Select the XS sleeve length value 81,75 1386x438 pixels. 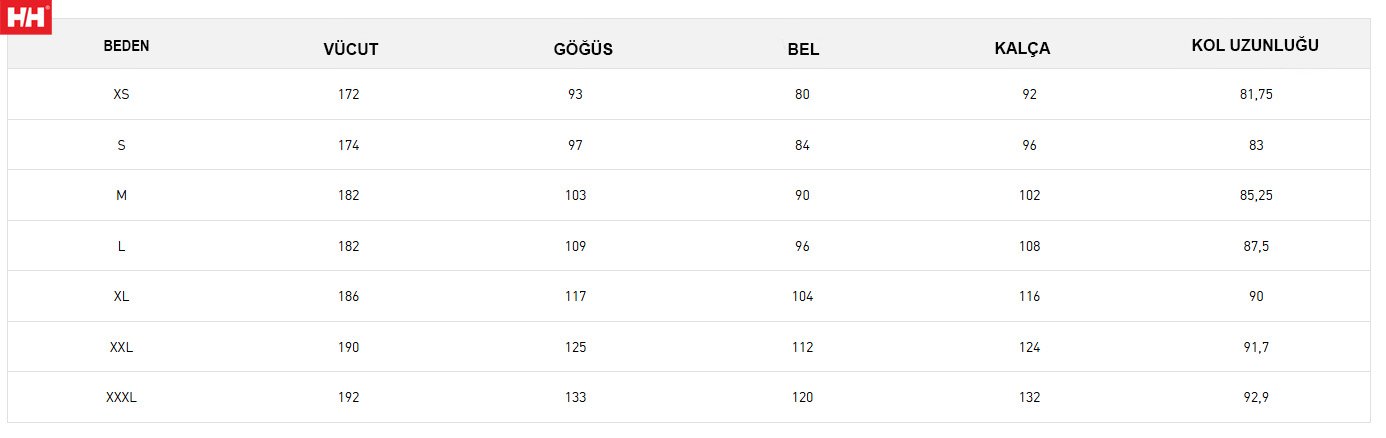coord(1256,94)
